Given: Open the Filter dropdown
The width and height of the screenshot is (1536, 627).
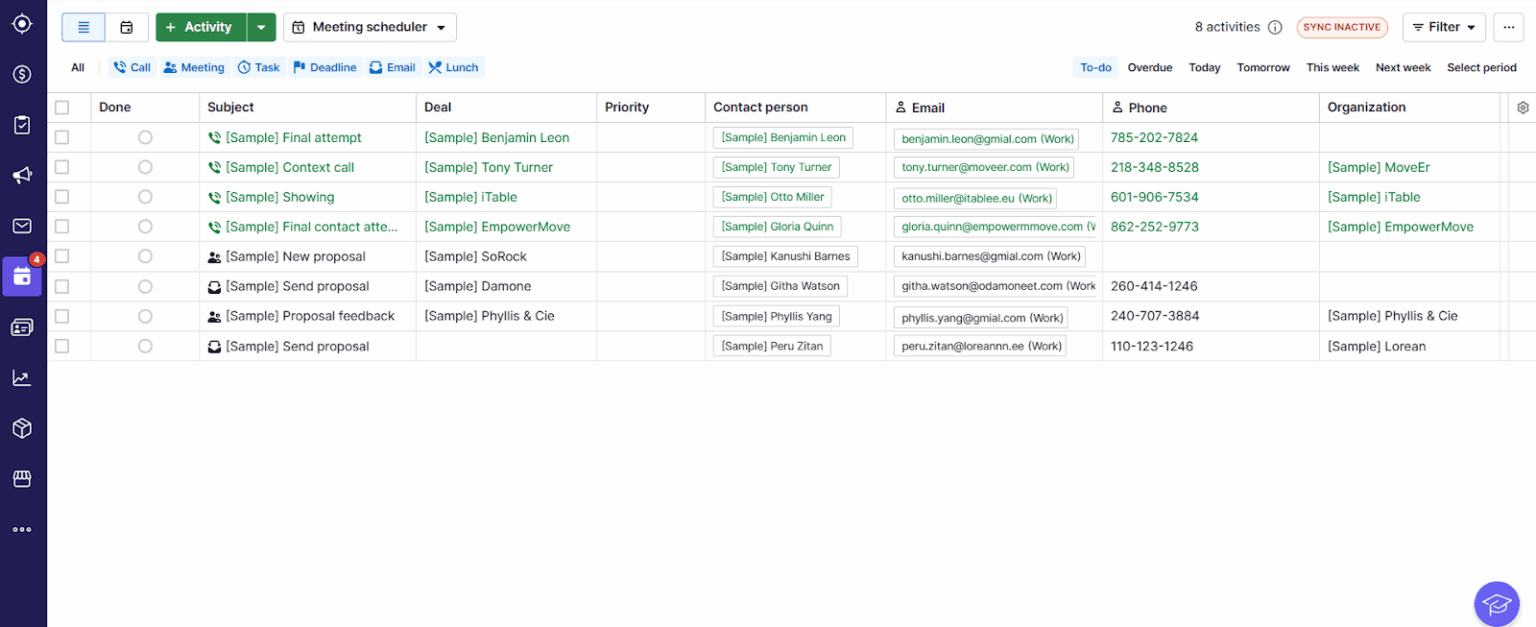Looking at the screenshot, I should [1443, 27].
